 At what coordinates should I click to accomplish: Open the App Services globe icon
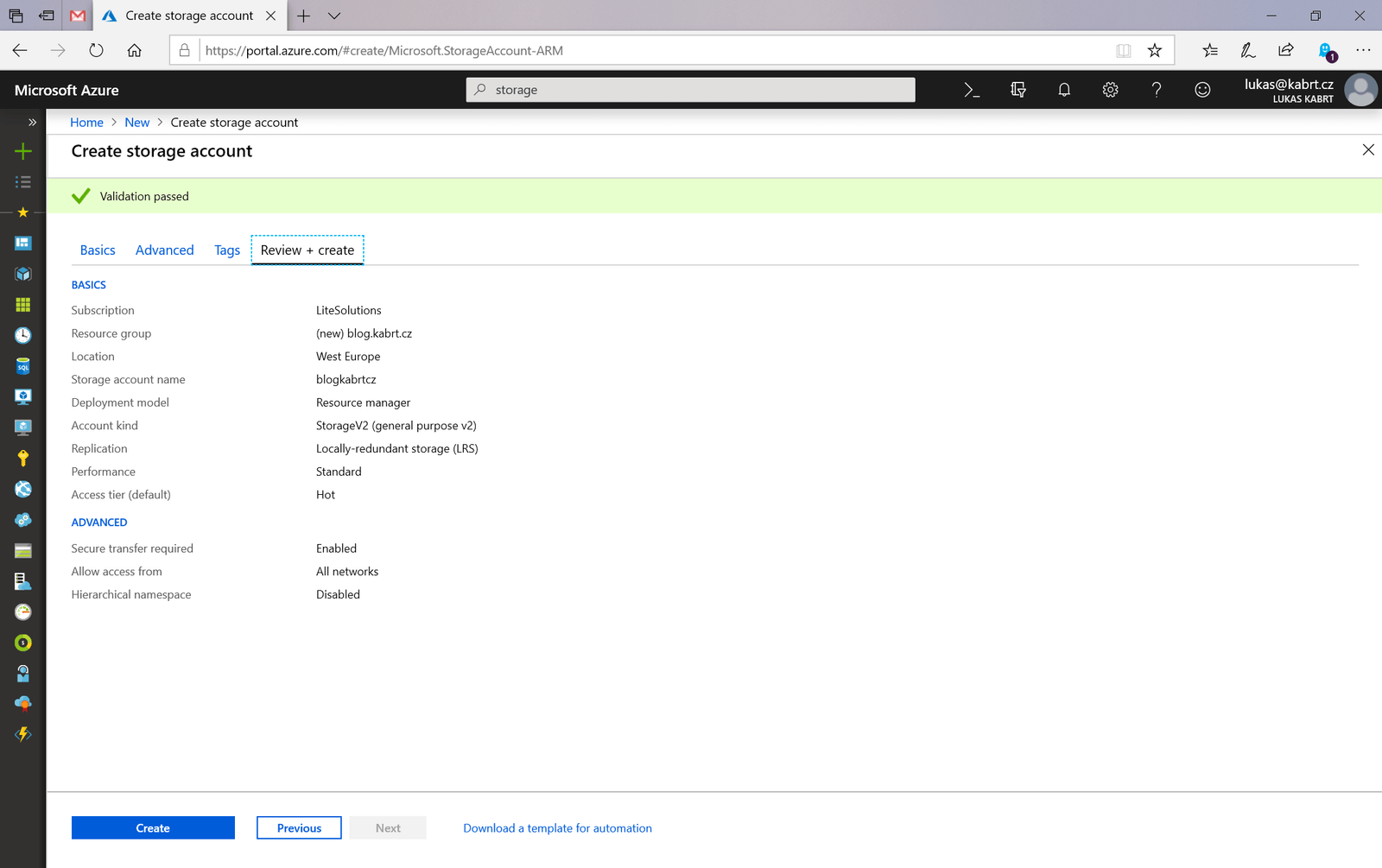coord(23,489)
